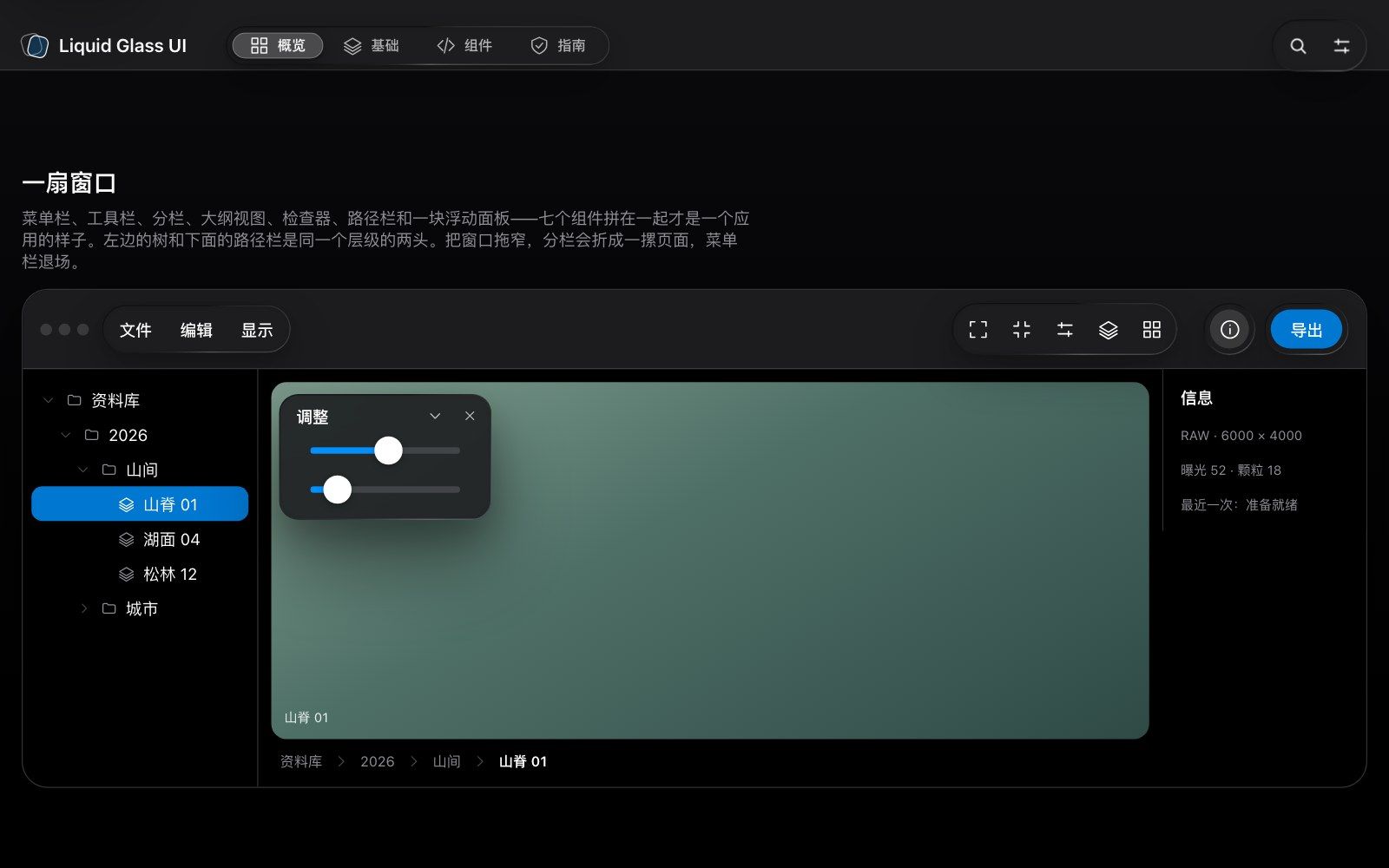Click the layers icon beside 松林 12
Viewport: 1389px width, 868px height.
pyautogui.click(x=127, y=574)
